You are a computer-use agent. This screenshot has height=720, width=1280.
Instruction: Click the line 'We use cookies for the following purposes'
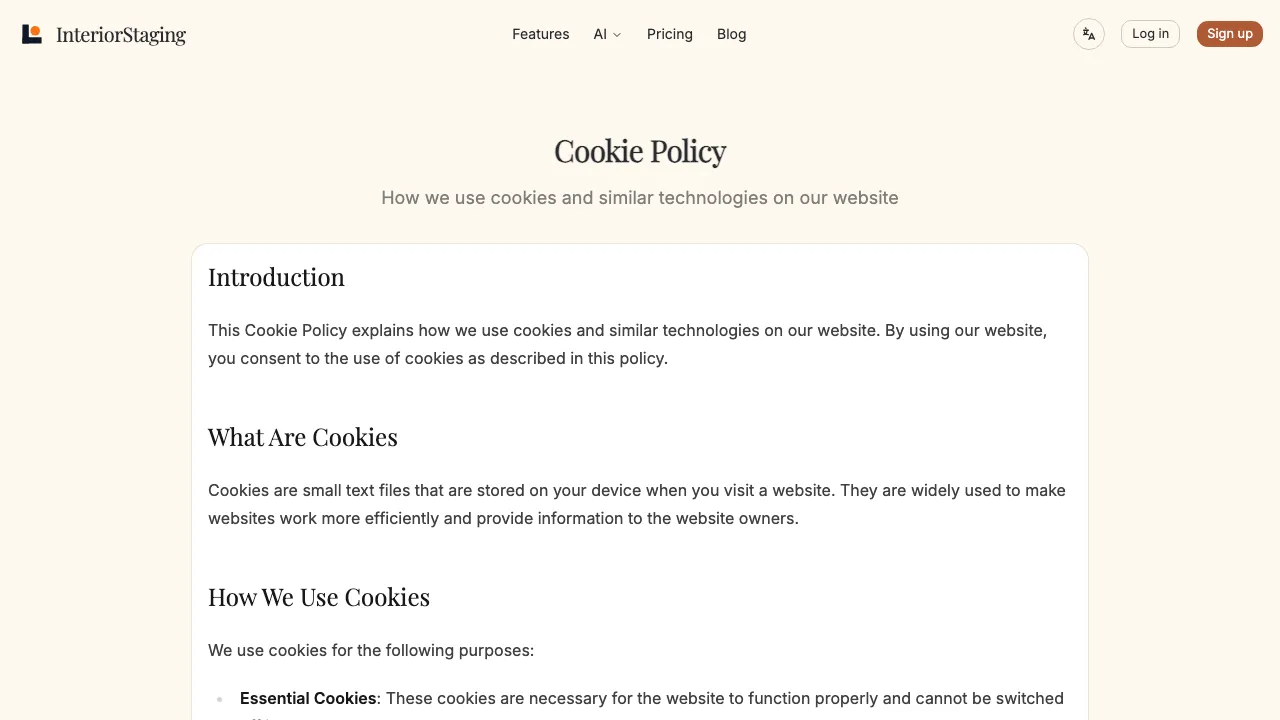tap(371, 650)
